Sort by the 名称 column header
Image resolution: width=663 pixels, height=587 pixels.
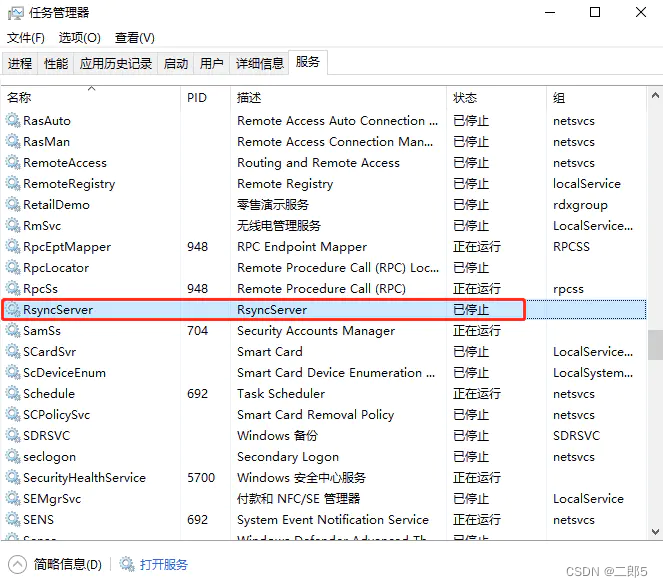(91, 98)
